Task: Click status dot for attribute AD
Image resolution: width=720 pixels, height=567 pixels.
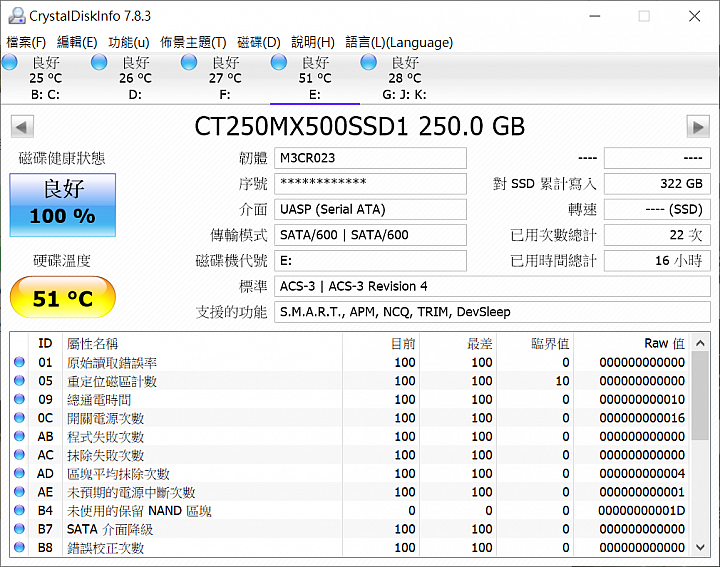Action: pyautogui.click(x=19, y=473)
